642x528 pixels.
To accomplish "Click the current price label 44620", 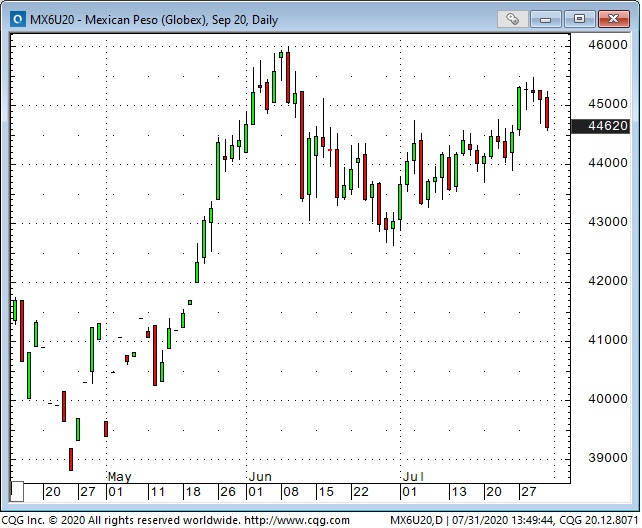I will (x=601, y=126).
